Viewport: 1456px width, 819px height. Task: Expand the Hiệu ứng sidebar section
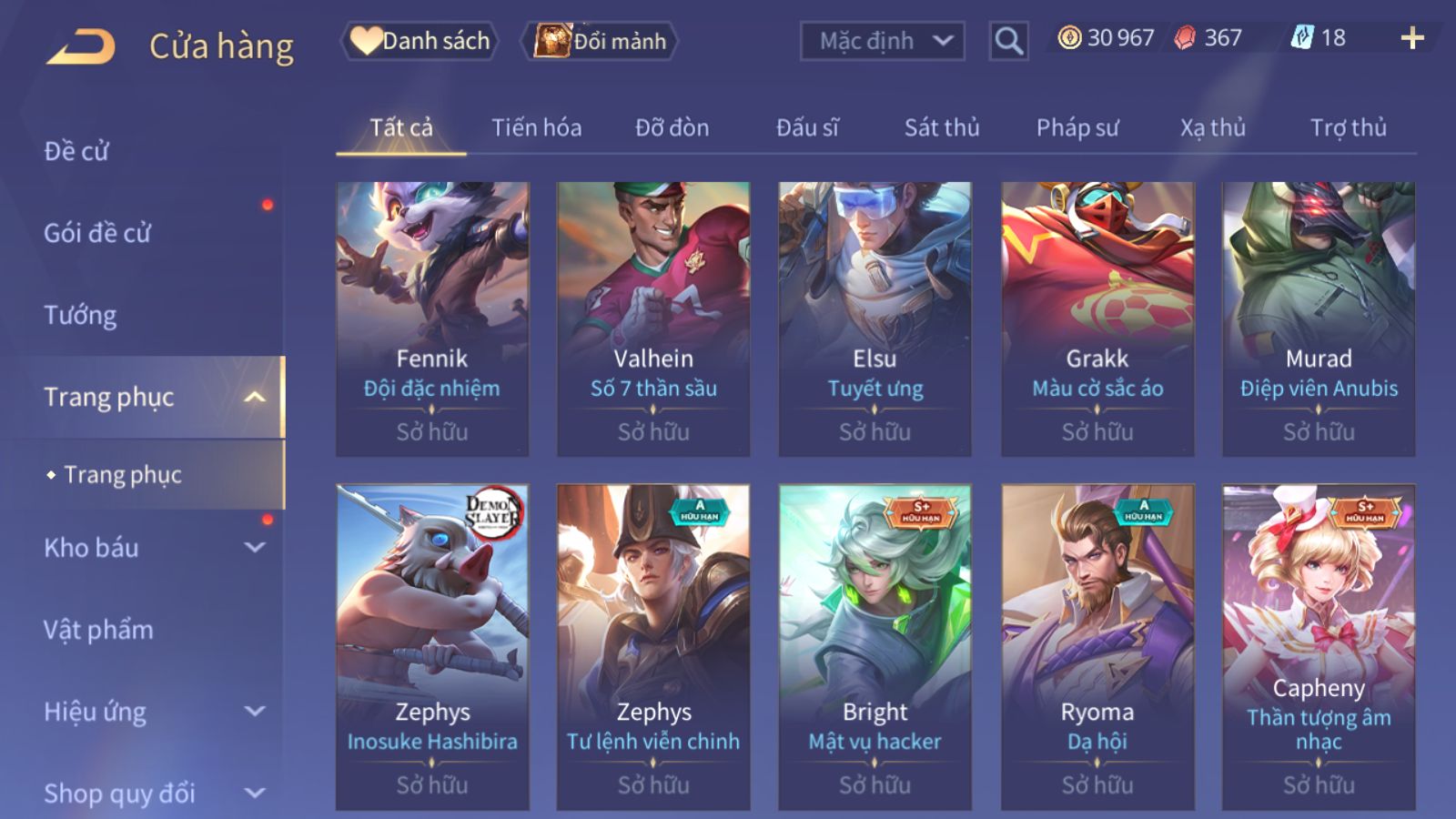[255, 712]
